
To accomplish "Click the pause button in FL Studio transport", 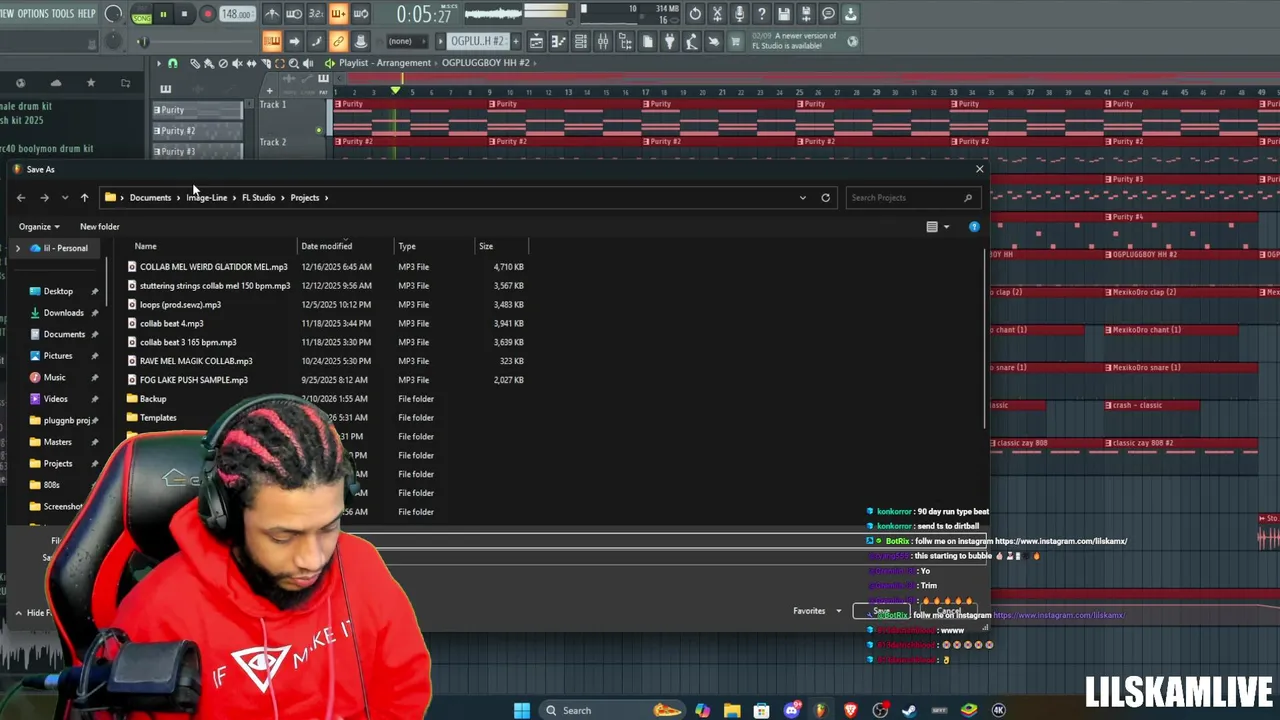I will (x=163, y=14).
